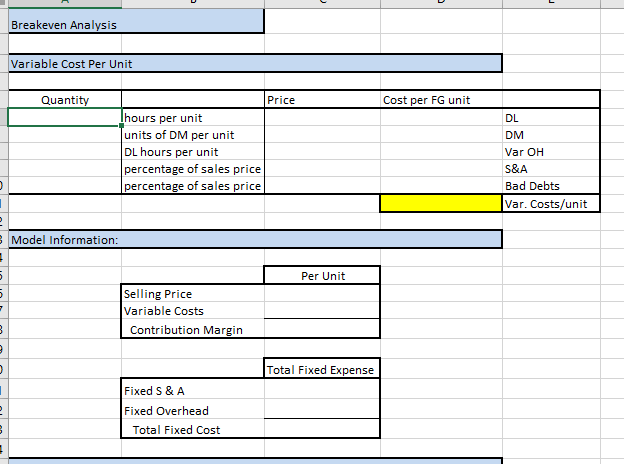Click the 'Total Fixed Expense' header cell
This screenshot has height=464, width=624.
coord(322,369)
